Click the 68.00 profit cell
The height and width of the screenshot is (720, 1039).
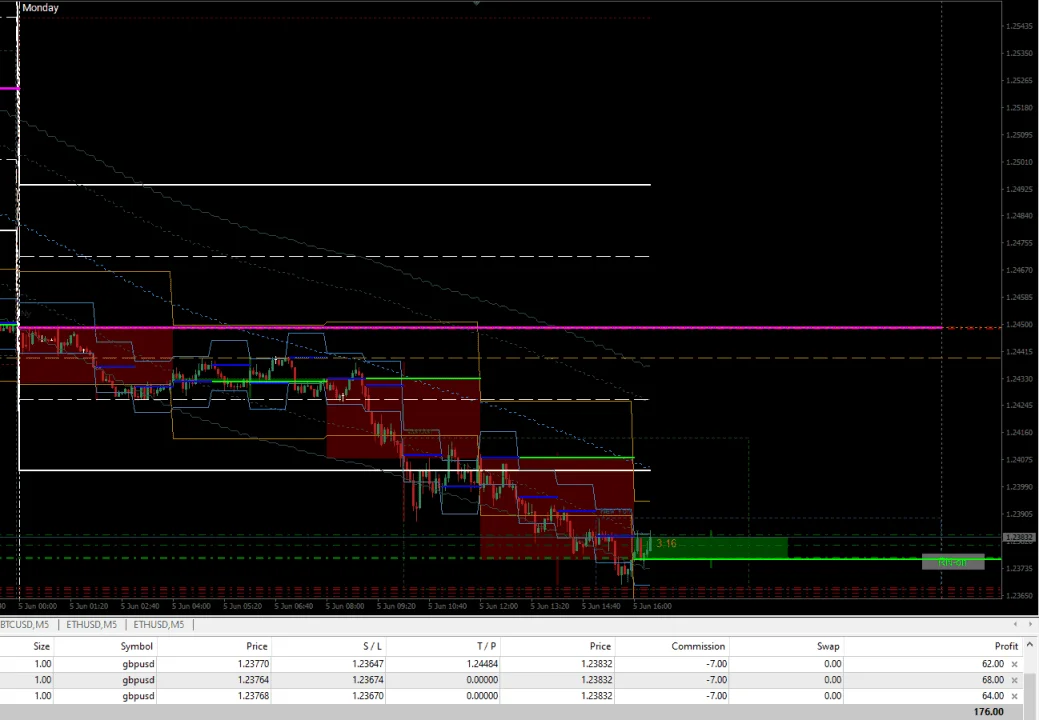pyautogui.click(x=993, y=680)
